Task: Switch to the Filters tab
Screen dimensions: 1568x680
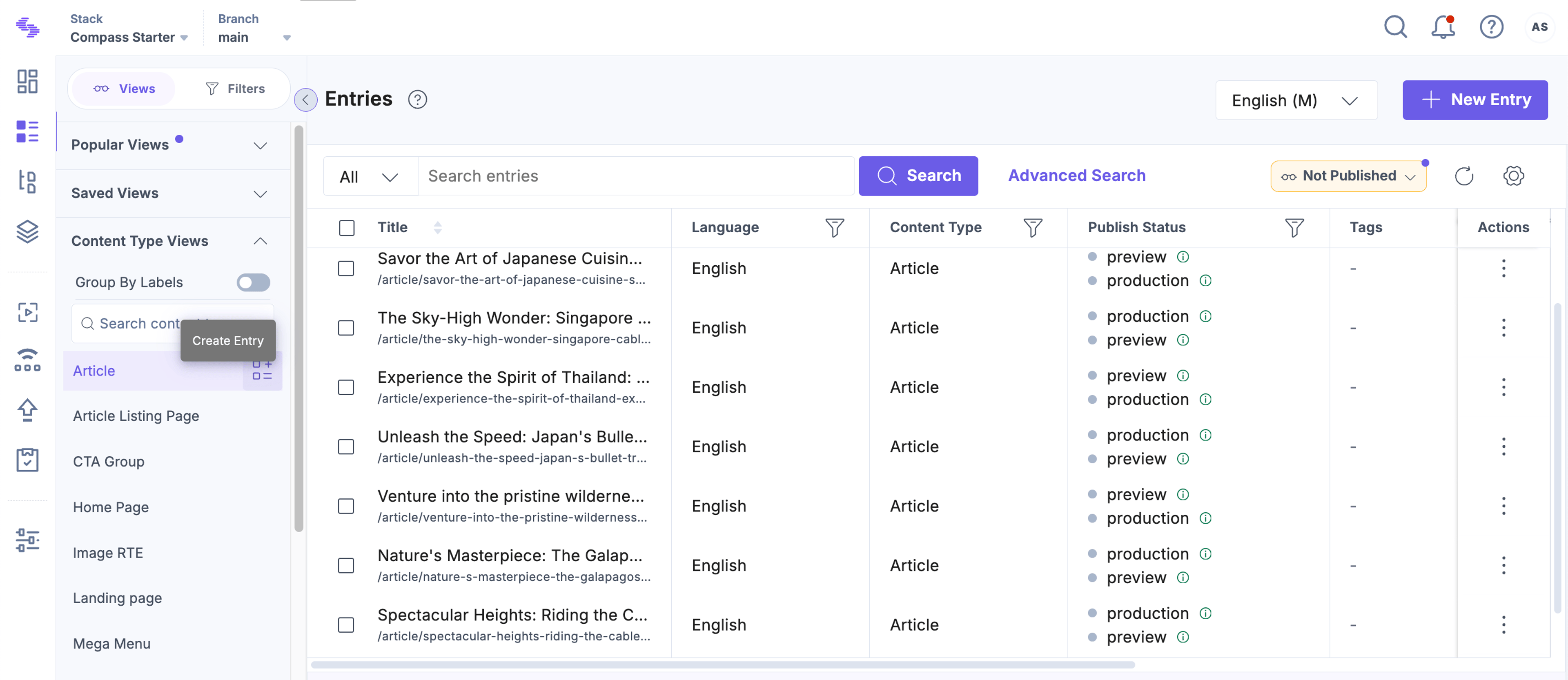Action: point(235,89)
